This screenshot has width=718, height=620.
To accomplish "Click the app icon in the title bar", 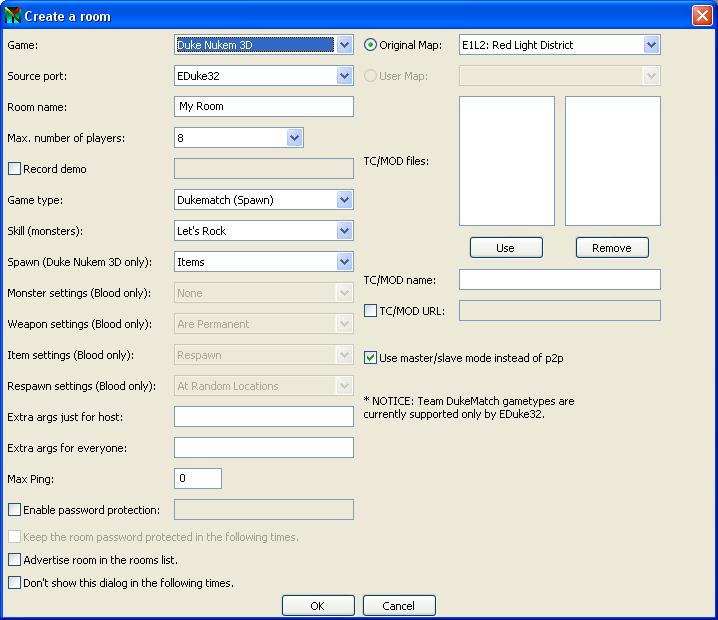I will tap(13, 15).
